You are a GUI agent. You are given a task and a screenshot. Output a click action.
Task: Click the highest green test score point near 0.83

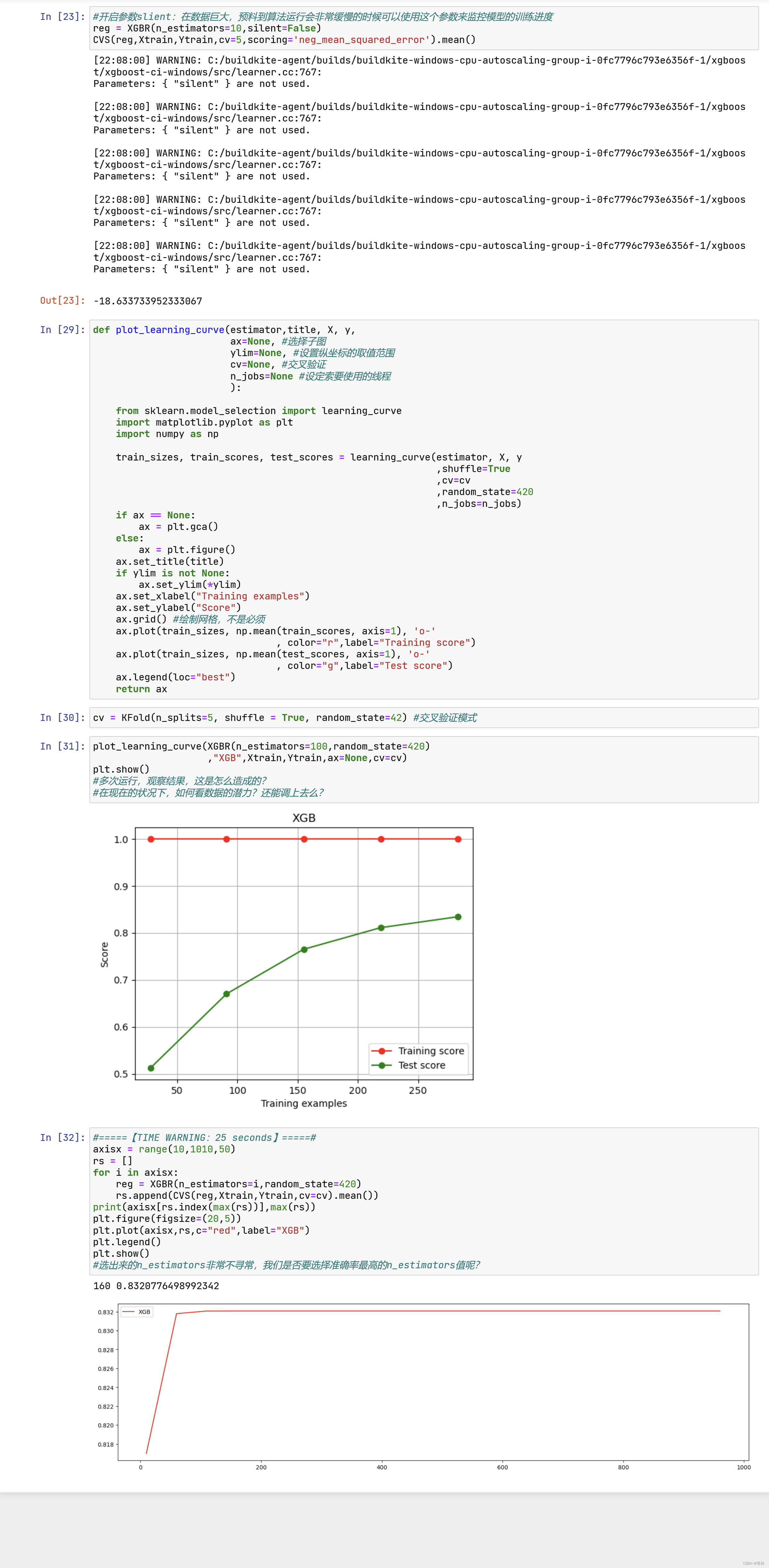tap(458, 917)
